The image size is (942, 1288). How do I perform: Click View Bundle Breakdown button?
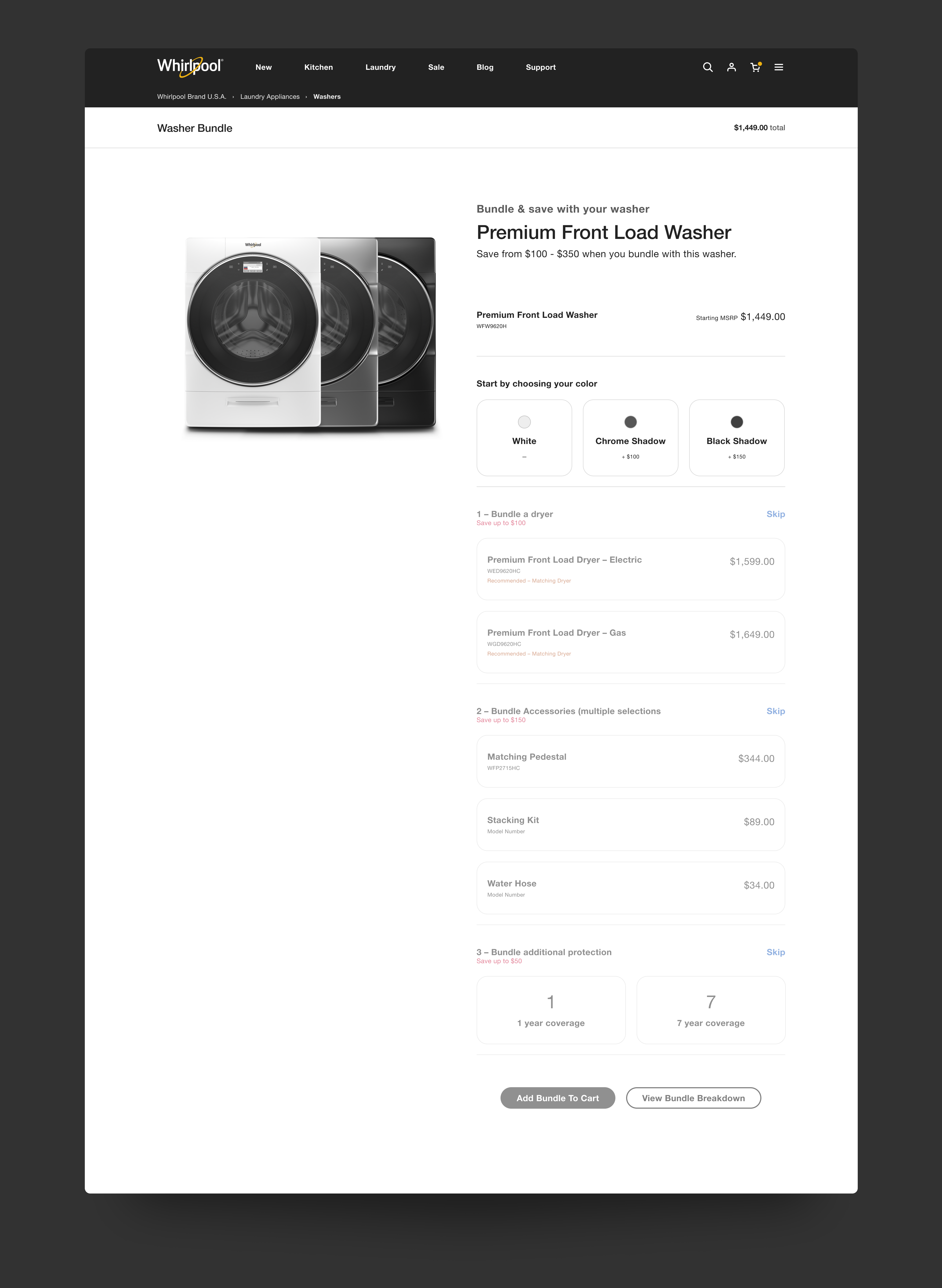tap(693, 1098)
